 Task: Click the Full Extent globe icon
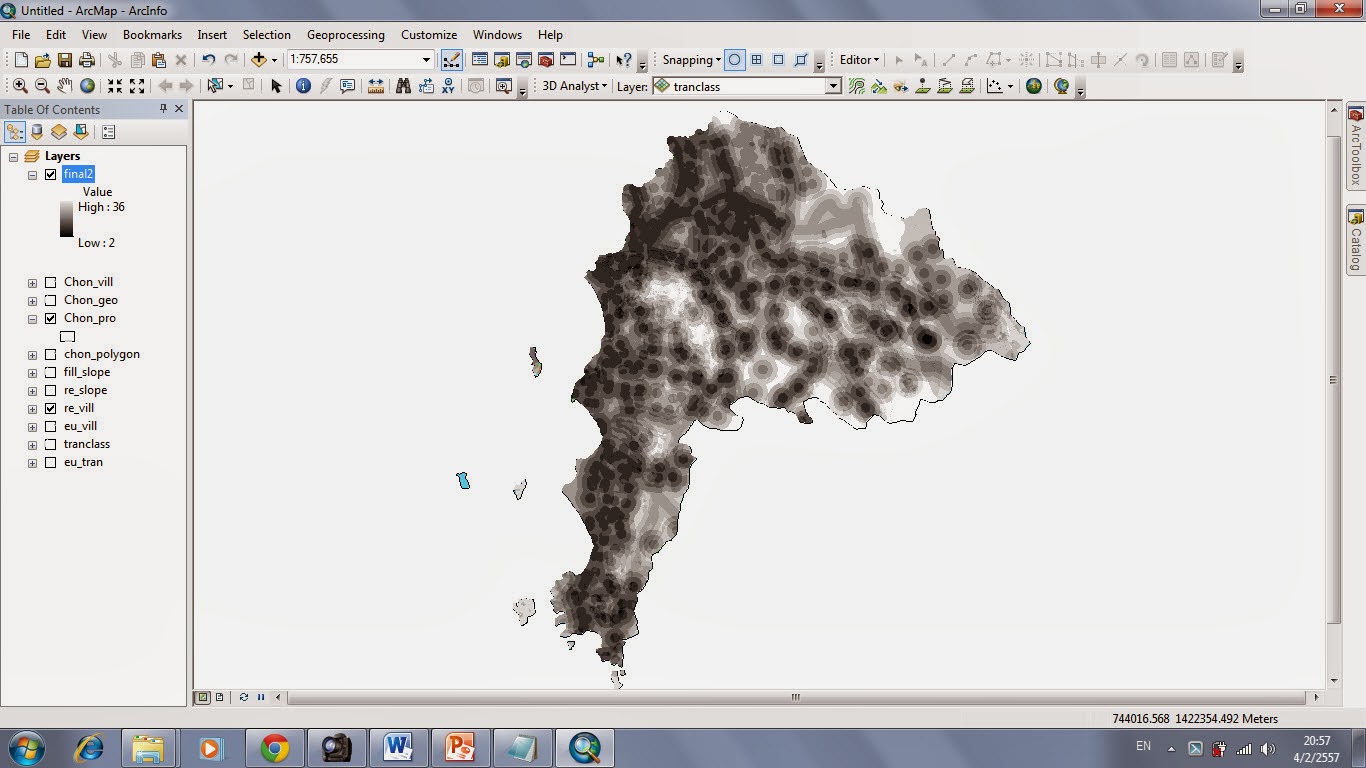(88, 86)
